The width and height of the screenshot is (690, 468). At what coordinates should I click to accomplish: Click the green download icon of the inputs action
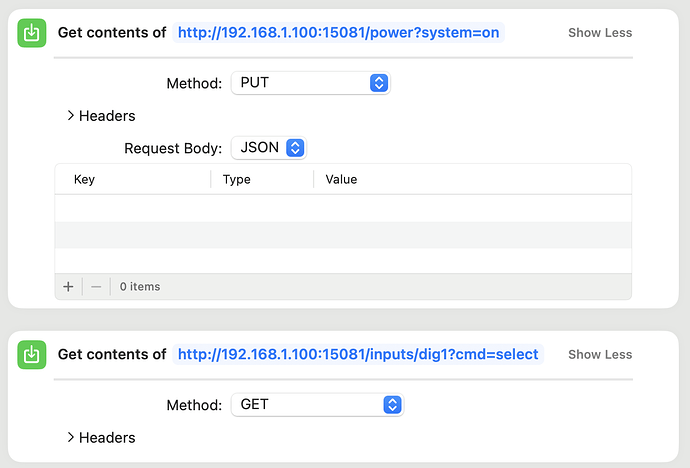32,355
